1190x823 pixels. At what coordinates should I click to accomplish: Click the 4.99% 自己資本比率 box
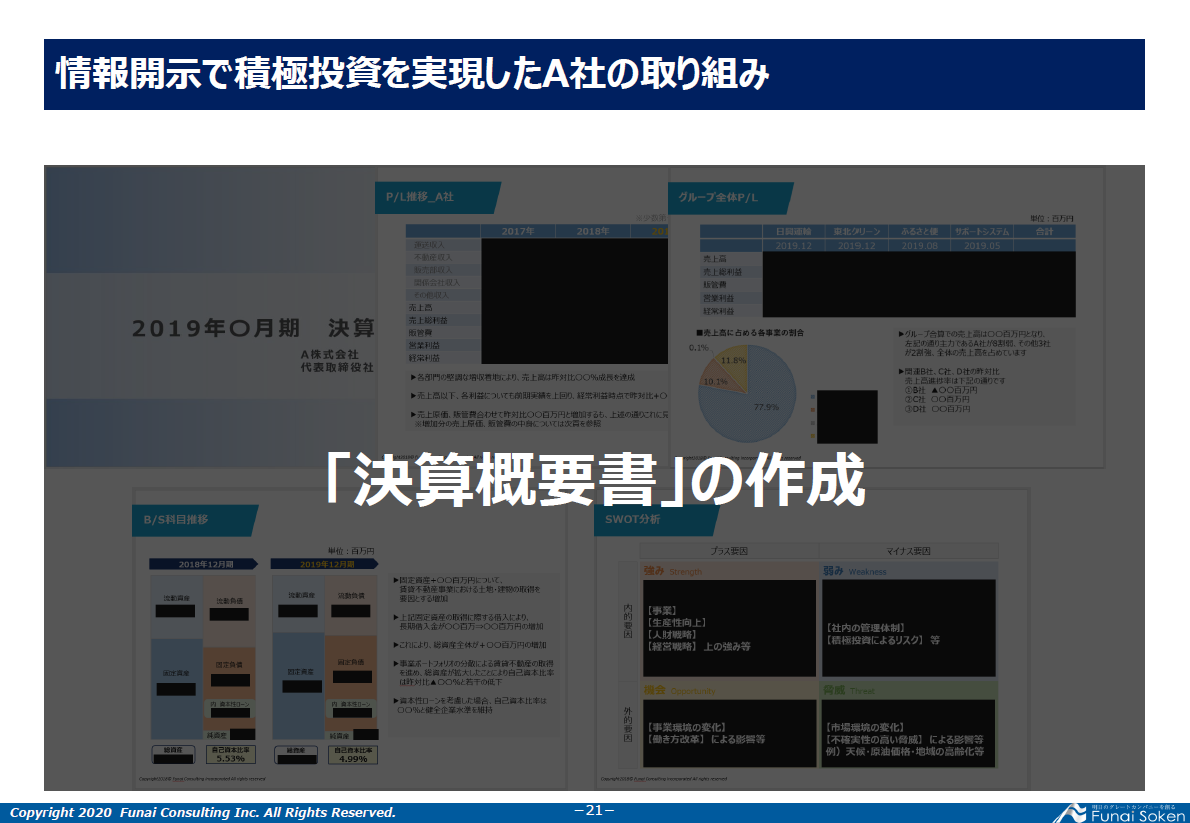(351, 754)
